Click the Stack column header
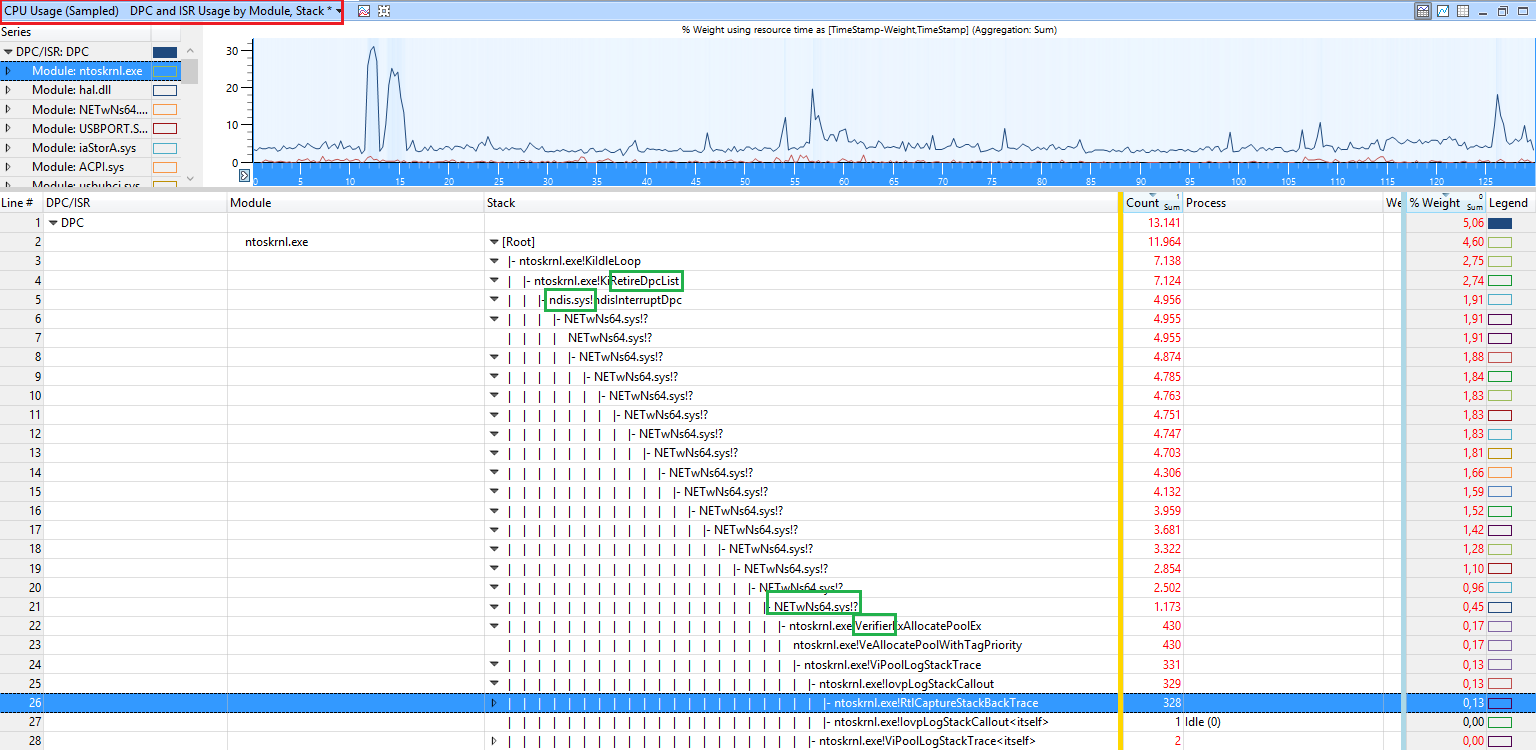Image resolution: width=1536 pixels, height=750 pixels. (x=801, y=203)
